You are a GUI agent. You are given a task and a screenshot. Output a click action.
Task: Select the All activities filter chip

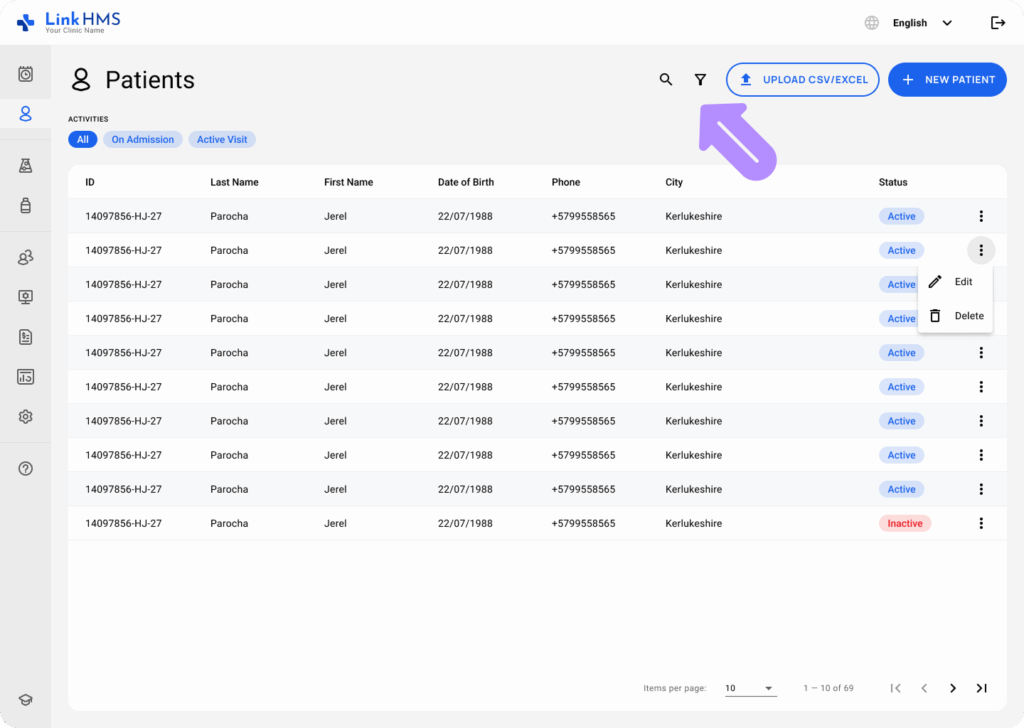coord(82,140)
